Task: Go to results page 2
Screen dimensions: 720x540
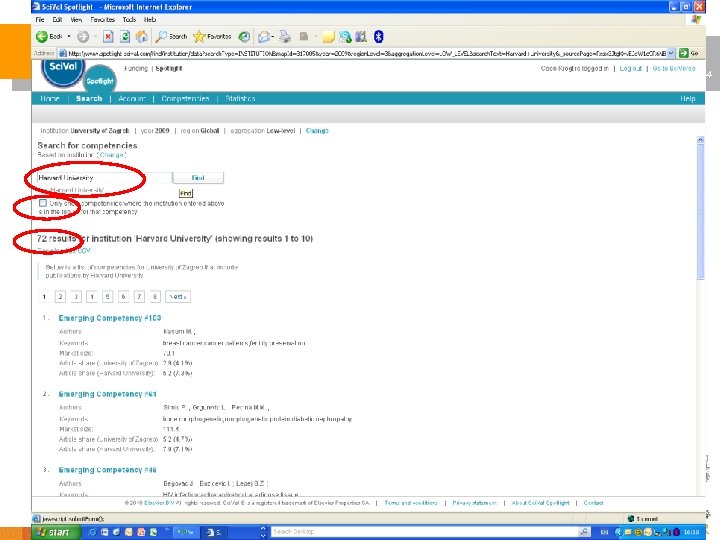Action: click(x=60, y=297)
